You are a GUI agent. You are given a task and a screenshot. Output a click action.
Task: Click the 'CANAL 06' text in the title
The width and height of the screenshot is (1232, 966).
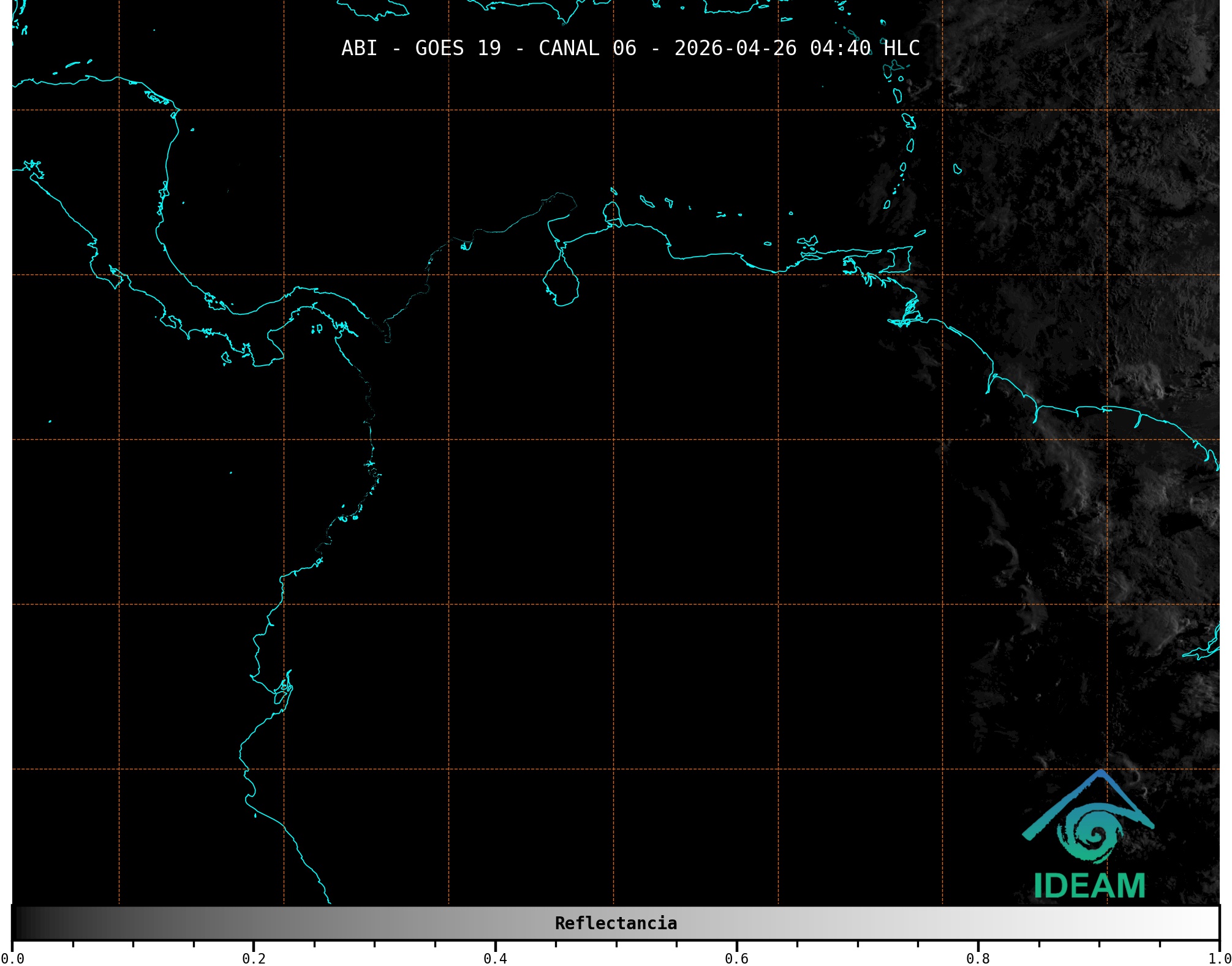pyautogui.click(x=587, y=48)
